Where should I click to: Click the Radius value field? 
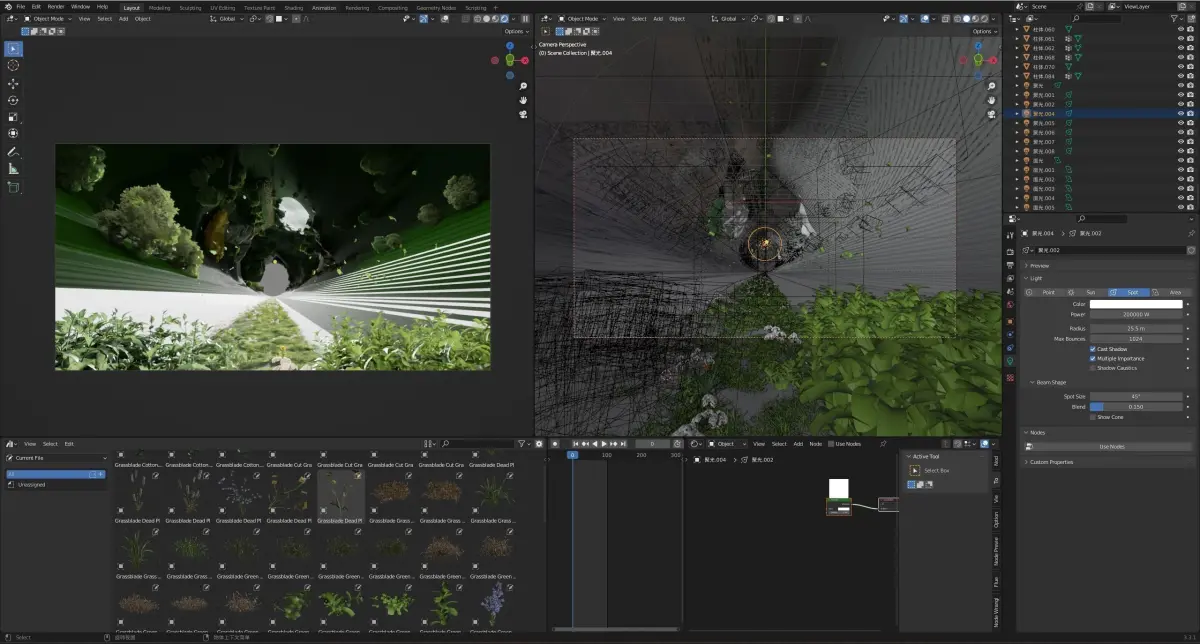click(1135, 328)
